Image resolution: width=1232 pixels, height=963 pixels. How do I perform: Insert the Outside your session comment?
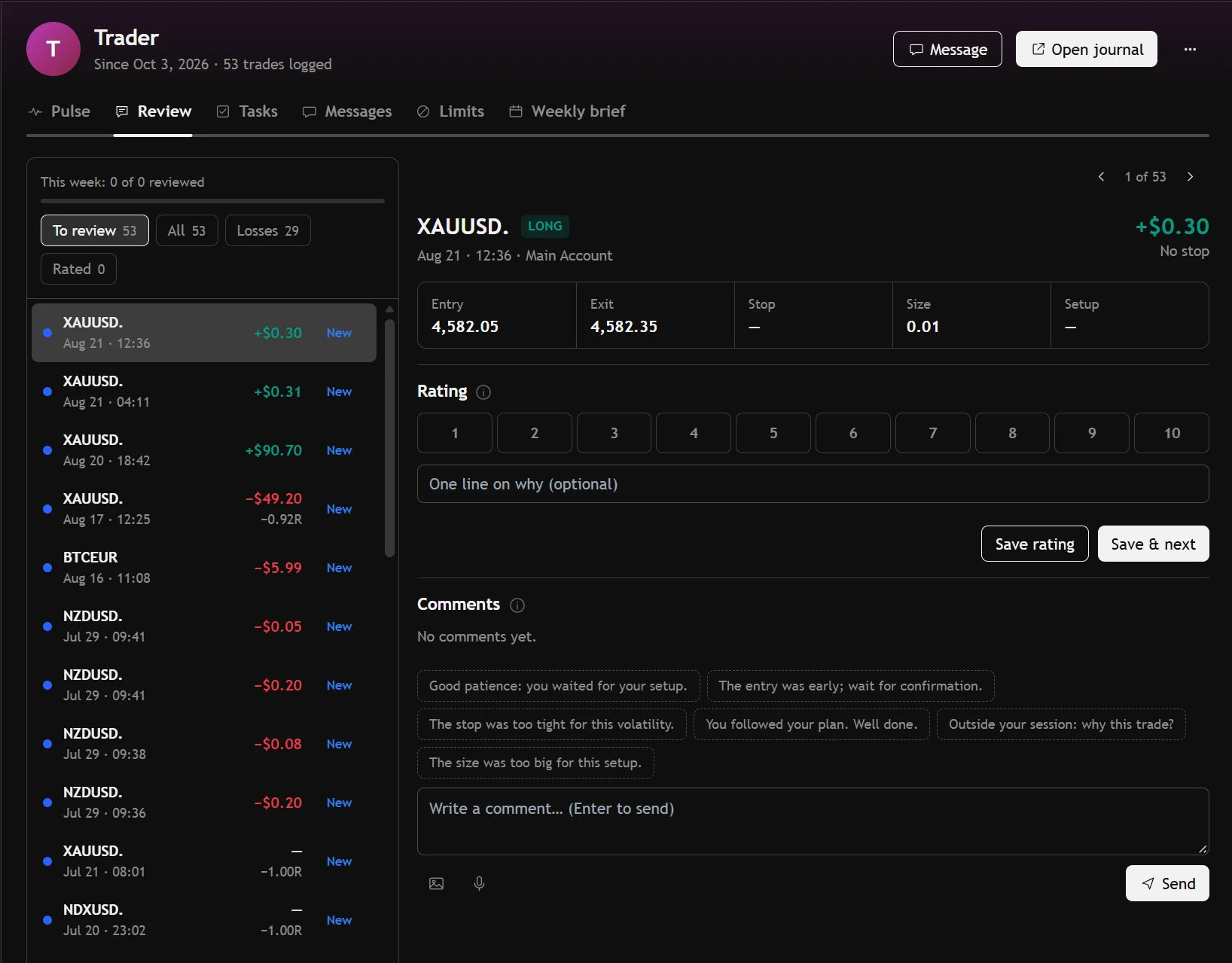[1061, 724]
